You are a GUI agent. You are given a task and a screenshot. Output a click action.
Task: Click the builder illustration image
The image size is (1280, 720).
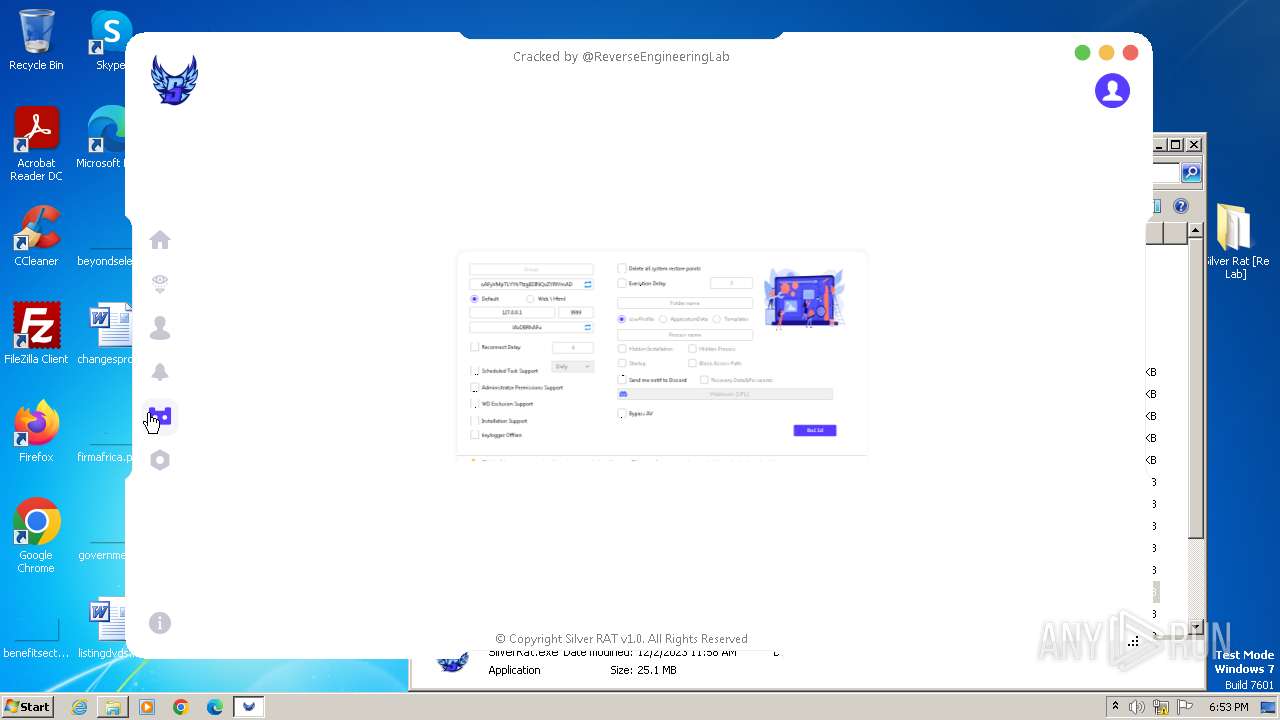[x=805, y=298]
